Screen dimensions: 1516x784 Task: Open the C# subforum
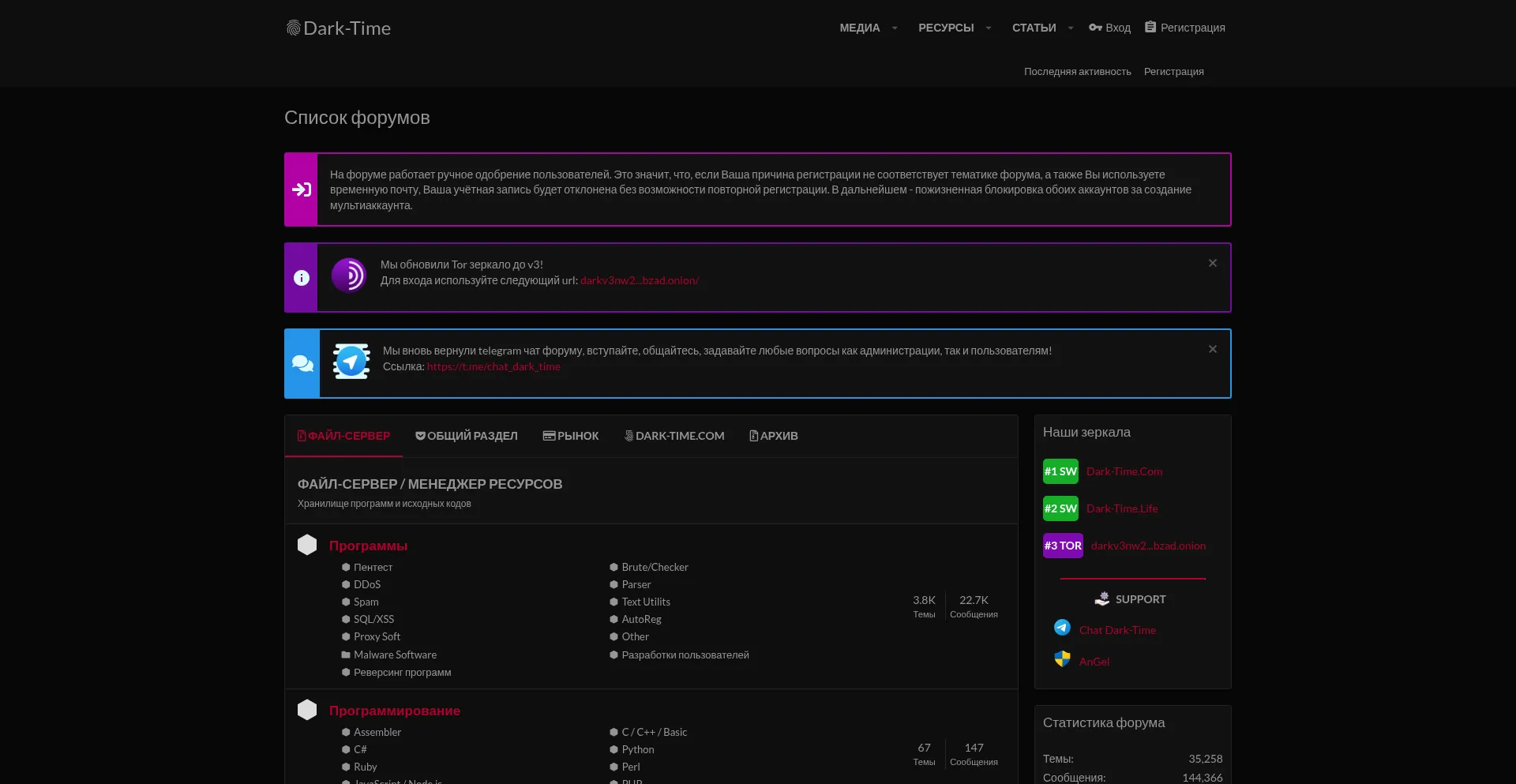tap(360, 749)
